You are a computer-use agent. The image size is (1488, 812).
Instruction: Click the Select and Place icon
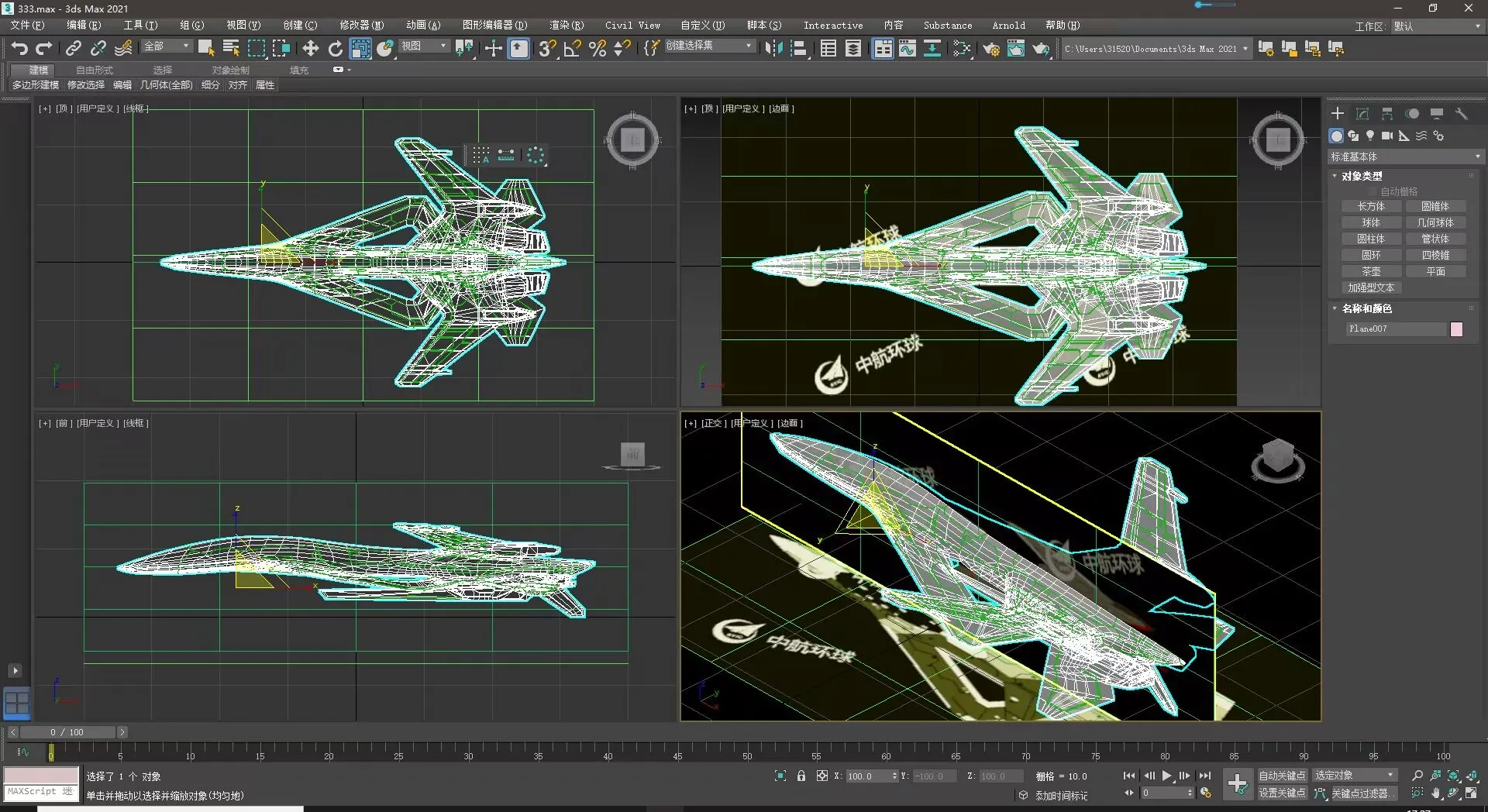[385, 49]
